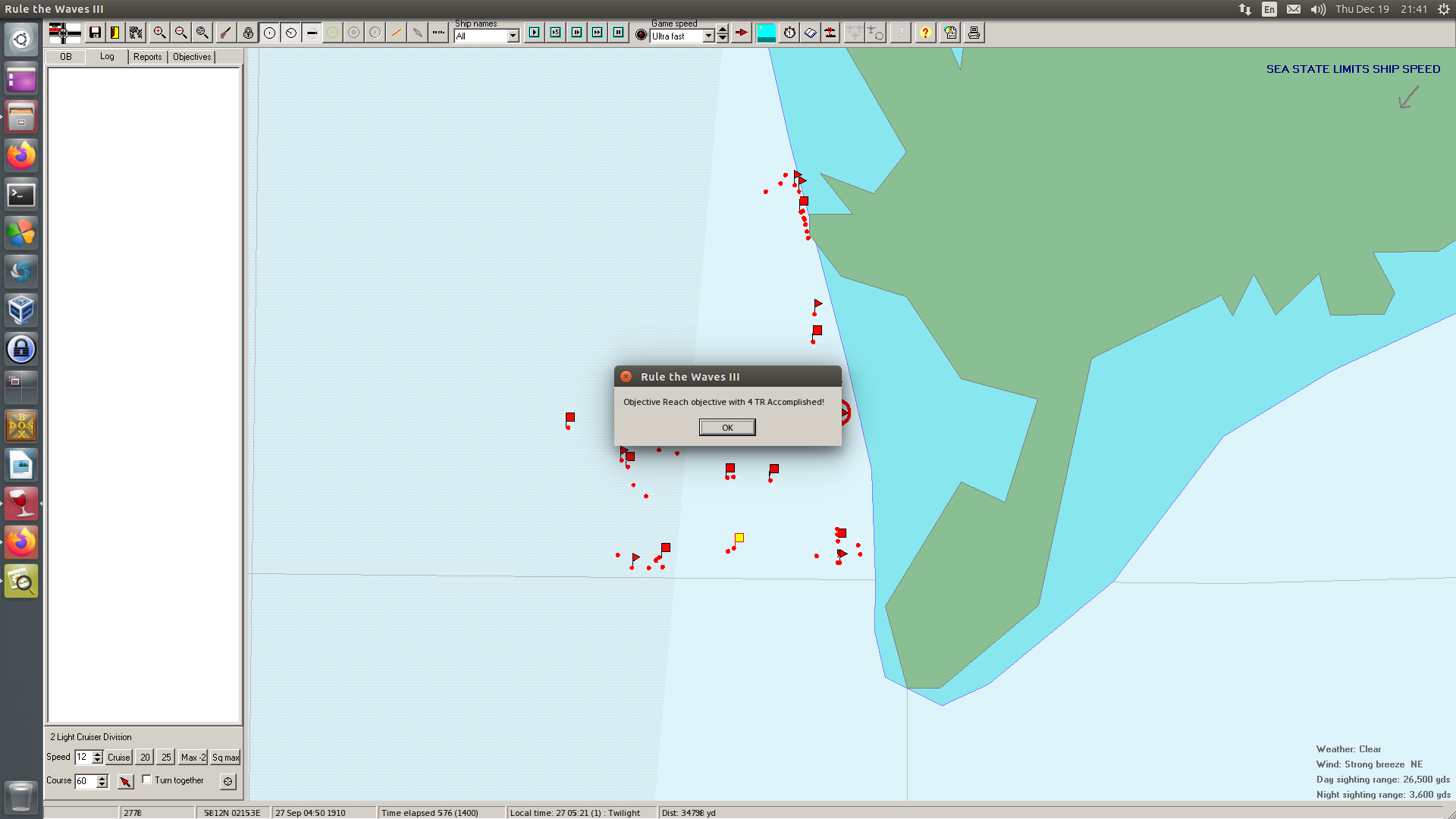Click the notes document icon
The height and width of the screenshot is (819, 1456).
tap(950, 33)
